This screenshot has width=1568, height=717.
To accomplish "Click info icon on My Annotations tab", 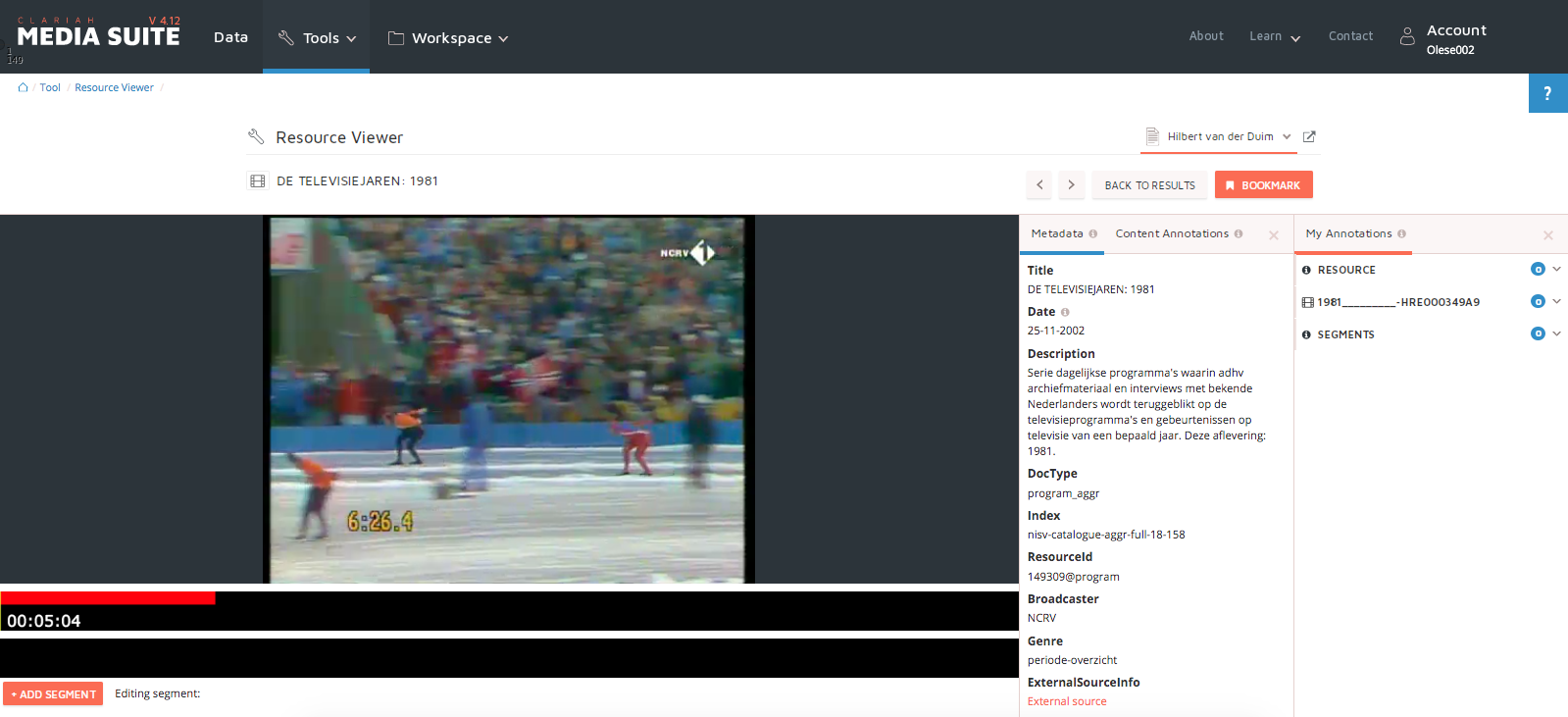I will [x=1401, y=233].
